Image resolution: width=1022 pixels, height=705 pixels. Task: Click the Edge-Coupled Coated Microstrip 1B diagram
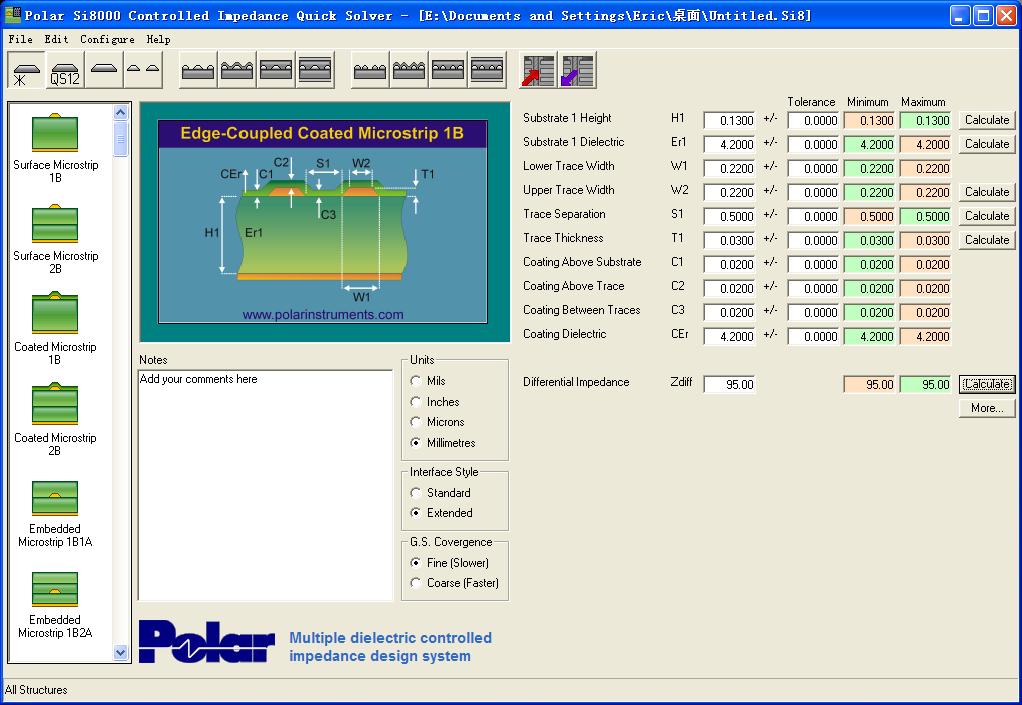coord(323,221)
